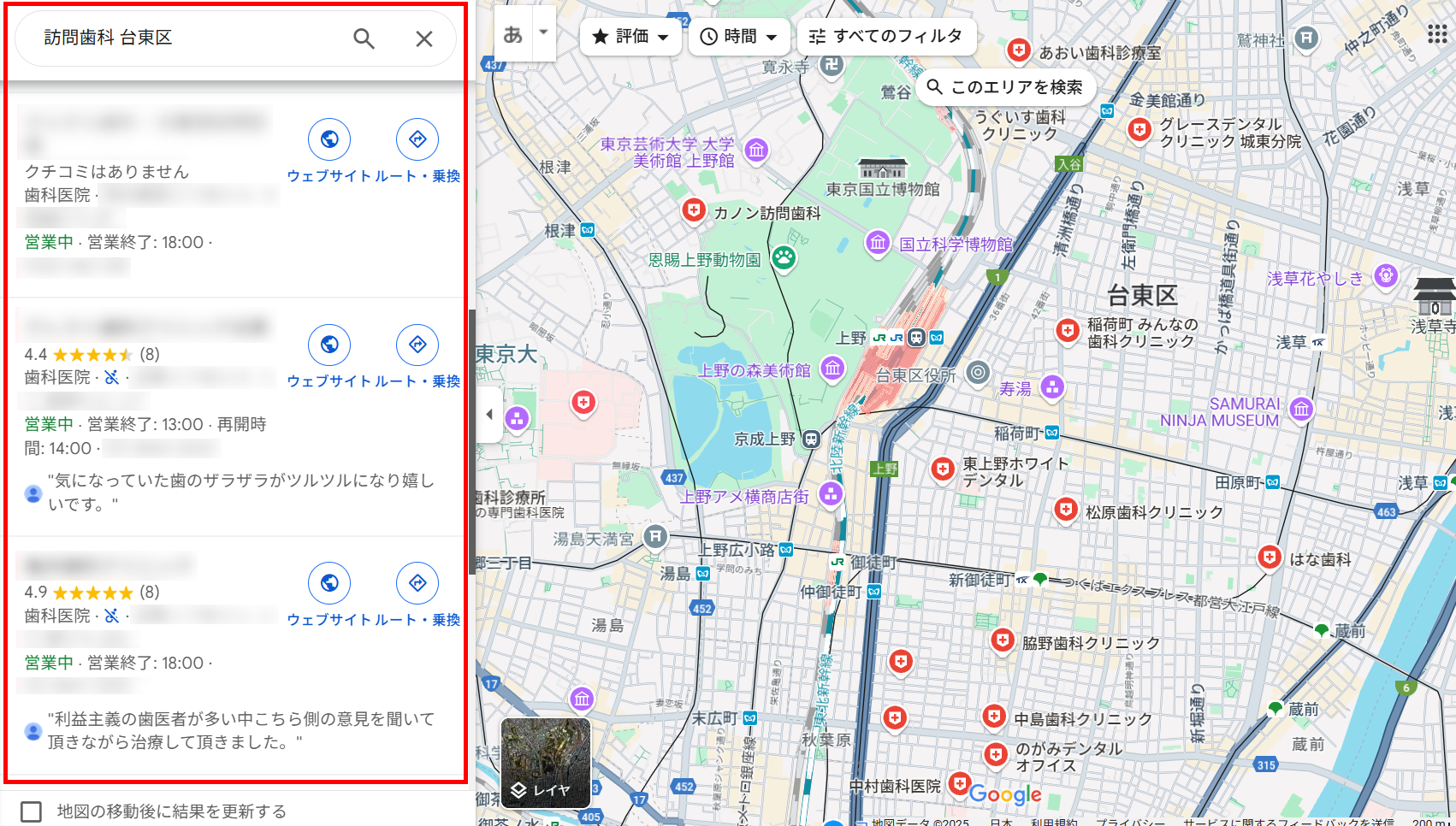This screenshot has width=1456, height=826.
Task: Select グレースデンタルクリニック map pin
Action: [x=1139, y=130]
